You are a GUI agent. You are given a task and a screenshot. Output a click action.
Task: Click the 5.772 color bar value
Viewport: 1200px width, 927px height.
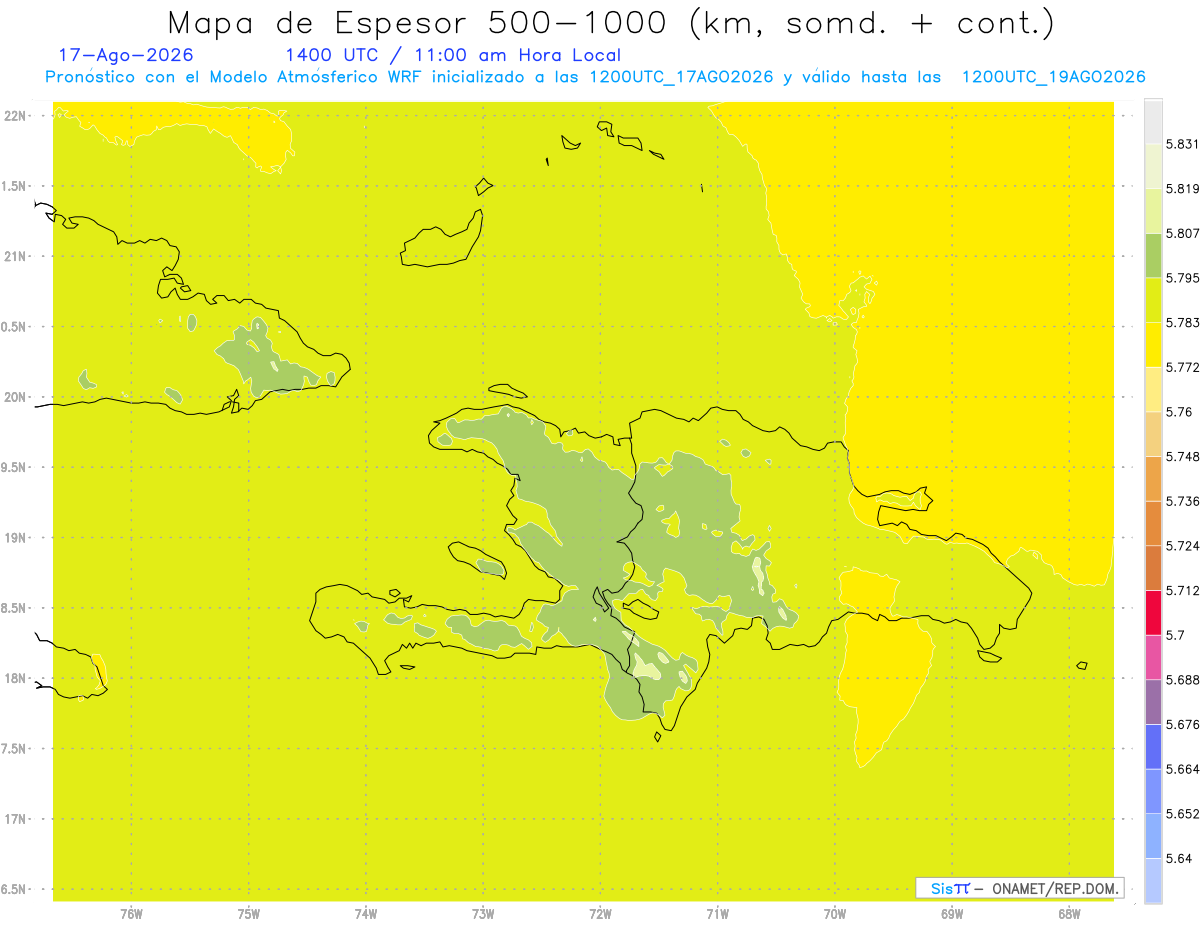[x=1183, y=367]
